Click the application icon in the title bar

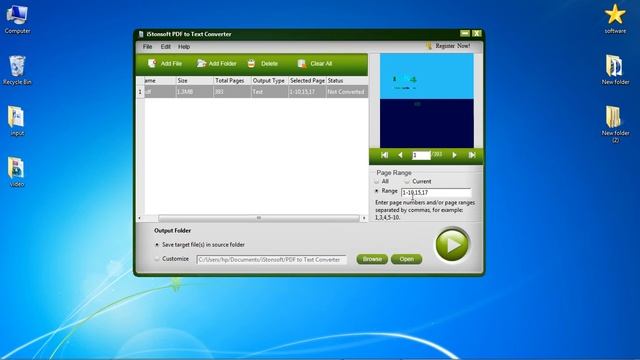pos(141,34)
